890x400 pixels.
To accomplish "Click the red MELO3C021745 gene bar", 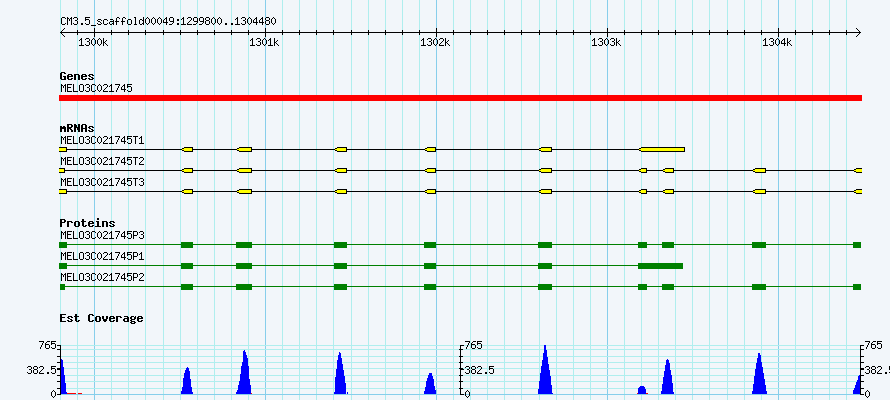I will pyautogui.click(x=460, y=98).
